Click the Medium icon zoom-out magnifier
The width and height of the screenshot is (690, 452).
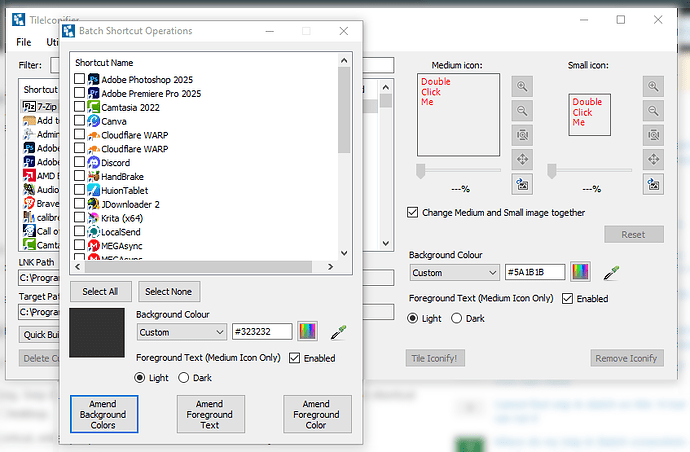click(522, 110)
